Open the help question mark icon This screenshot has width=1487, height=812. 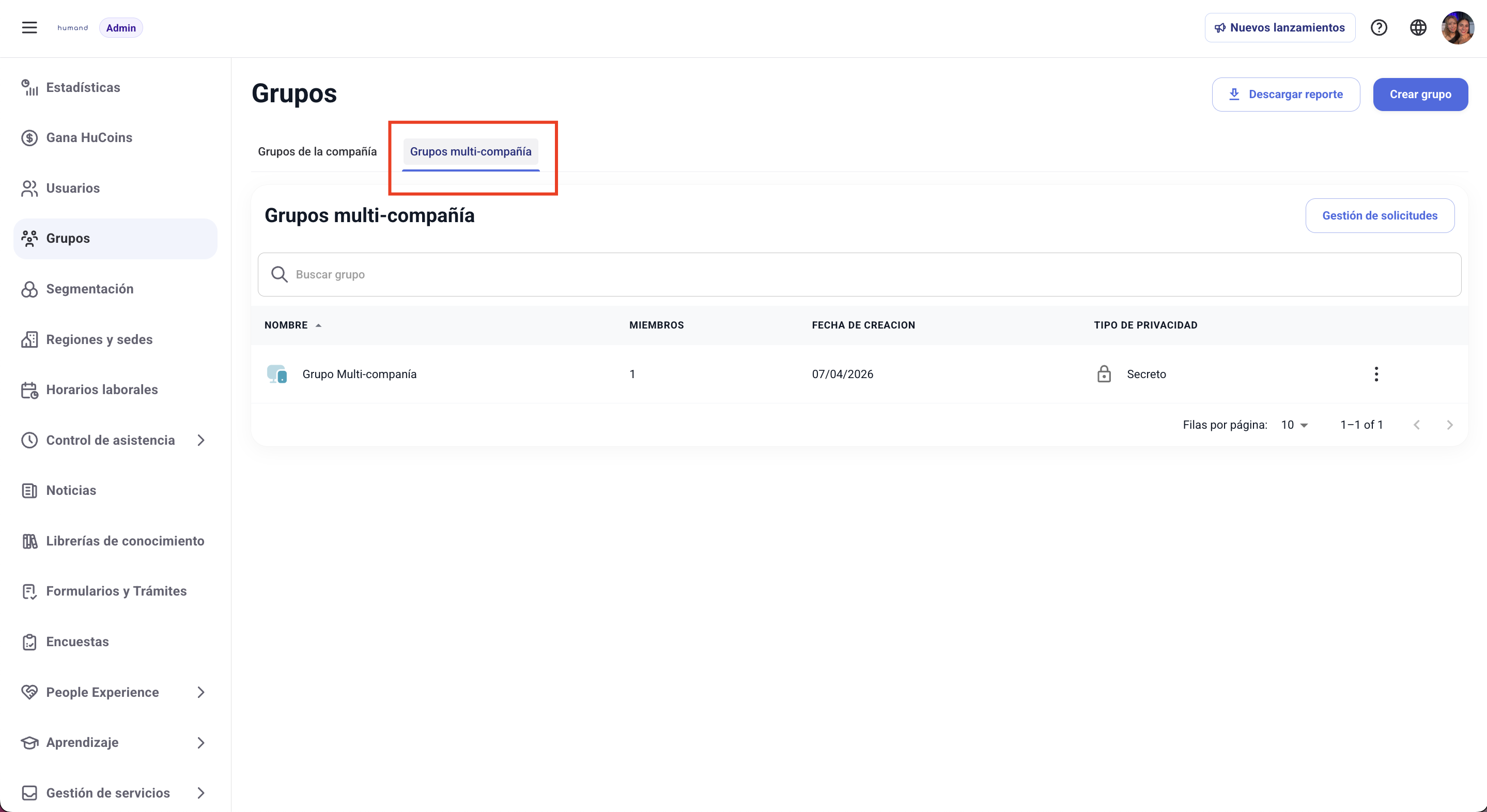click(x=1380, y=27)
